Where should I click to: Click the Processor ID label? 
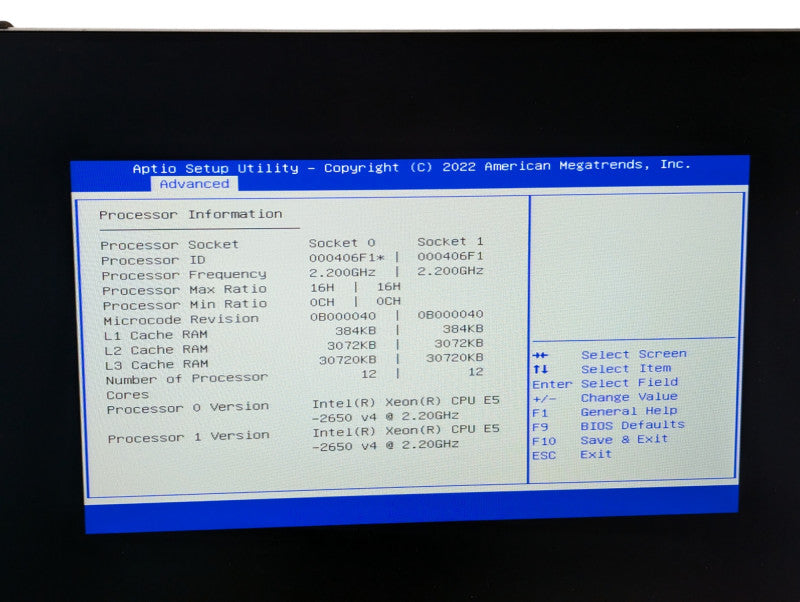click(153, 260)
